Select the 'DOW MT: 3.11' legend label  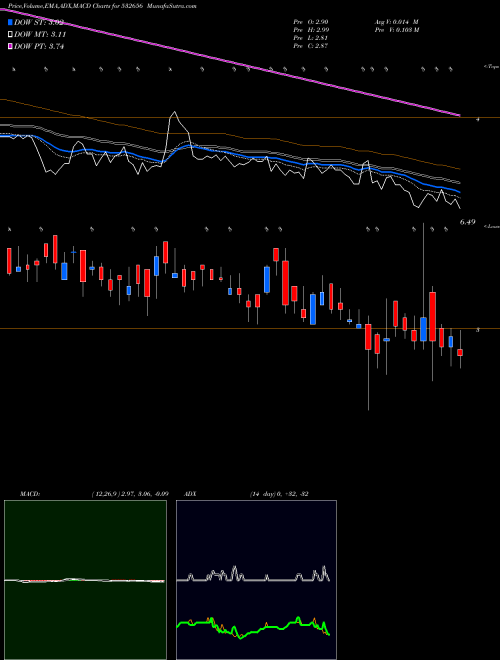click(40, 35)
